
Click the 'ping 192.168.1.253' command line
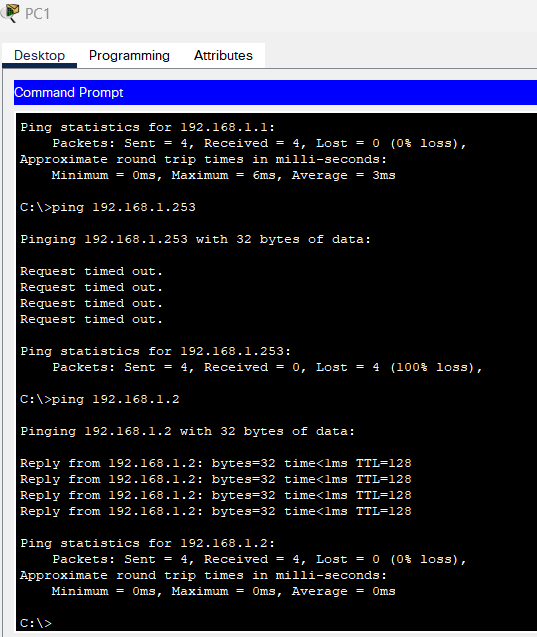click(x=108, y=207)
